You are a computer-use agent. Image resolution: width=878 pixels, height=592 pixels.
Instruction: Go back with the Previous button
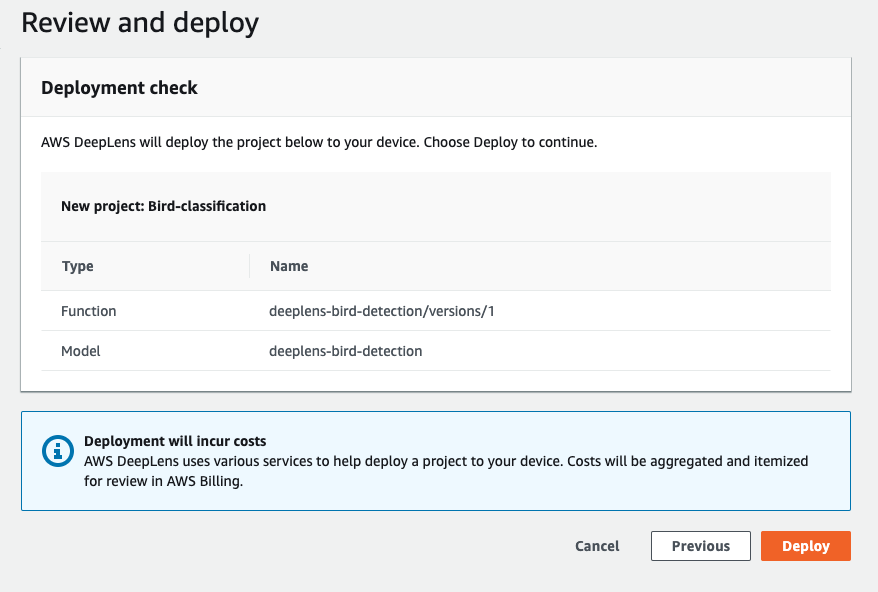click(x=700, y=546)
